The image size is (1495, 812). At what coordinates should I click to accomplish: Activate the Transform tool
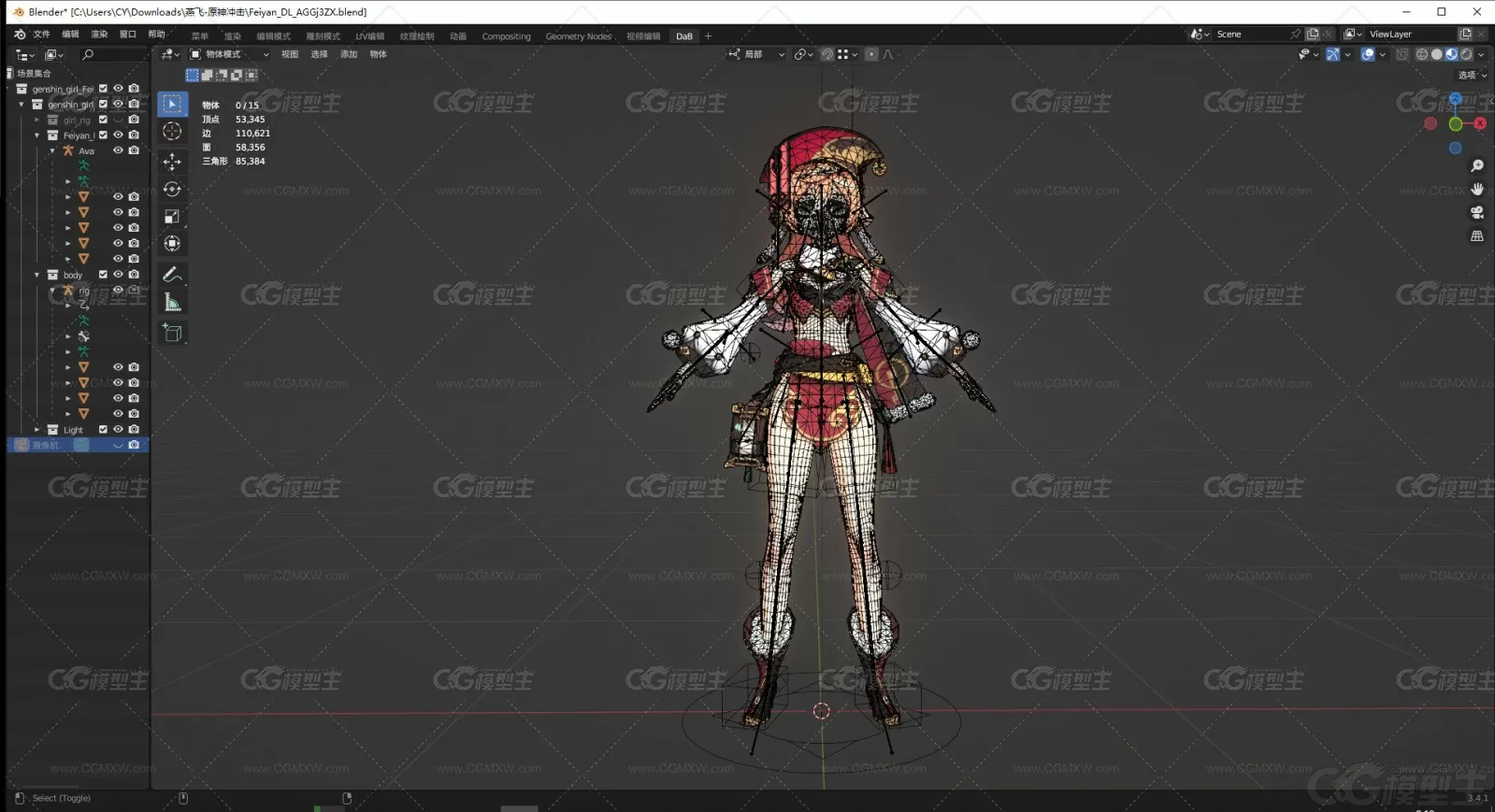pos(172,244)
